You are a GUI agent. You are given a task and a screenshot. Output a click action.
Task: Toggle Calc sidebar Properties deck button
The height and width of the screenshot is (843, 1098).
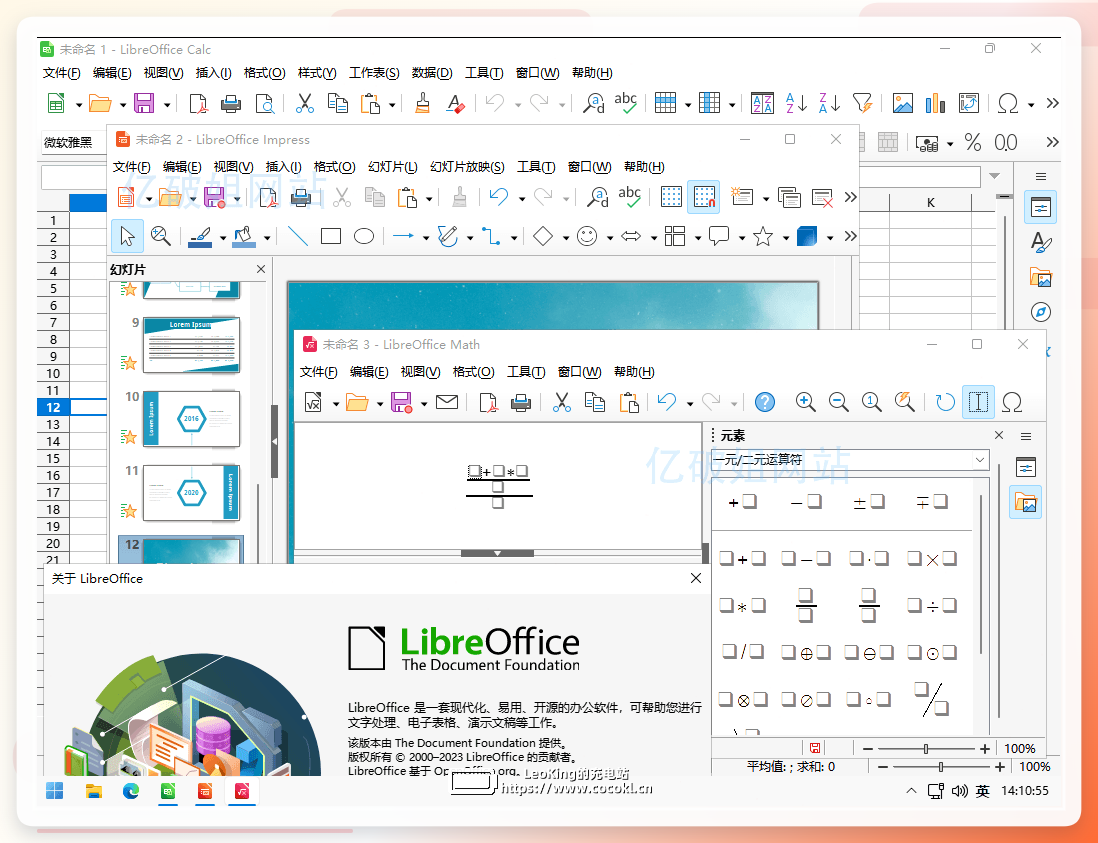1041,207
